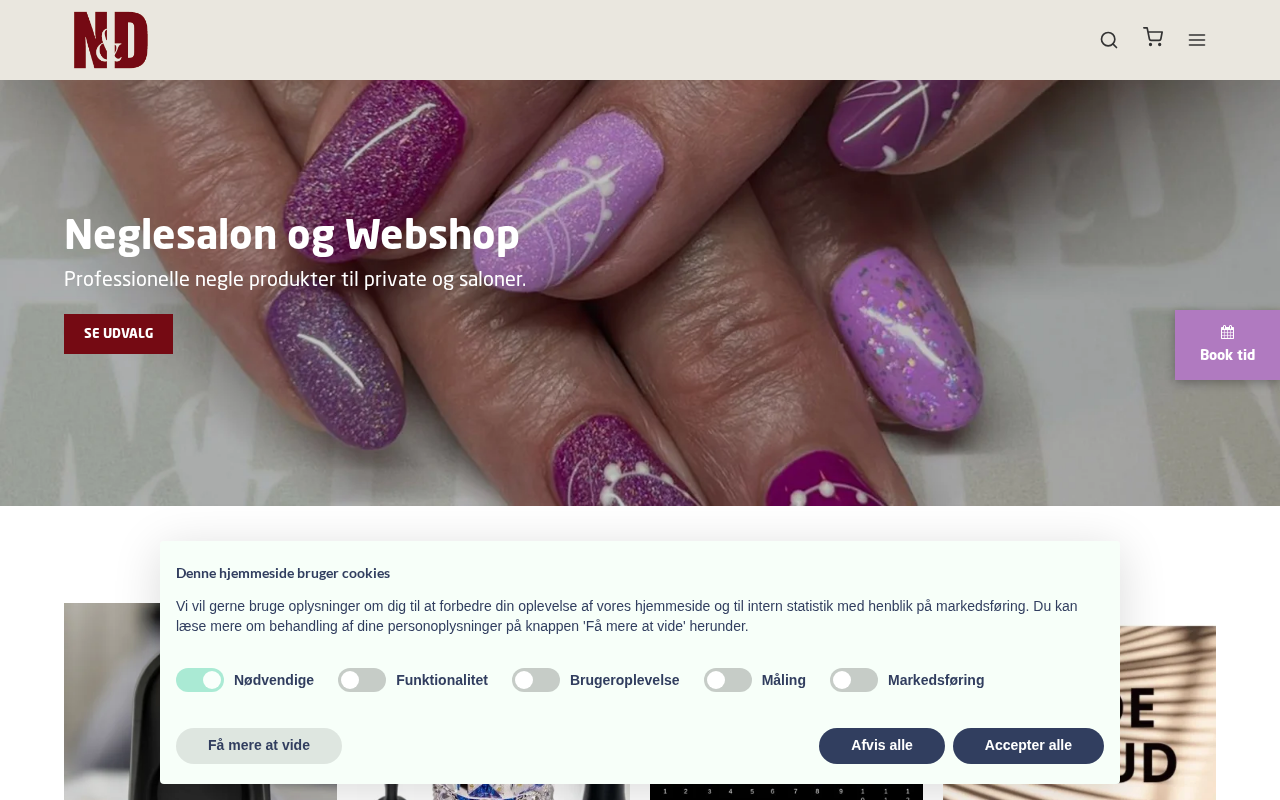The image size is (1280, 800).
Task: Click the Neglesalon og Webshop heading
Action: pos(292,235)
